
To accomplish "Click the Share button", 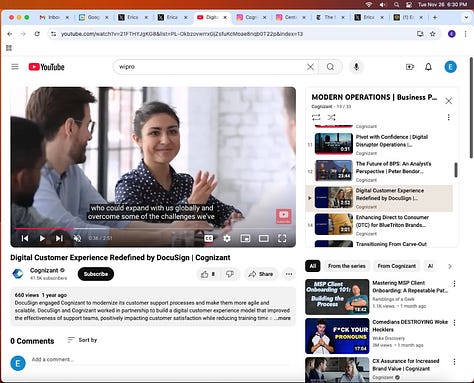I will (x=261, y=274).
